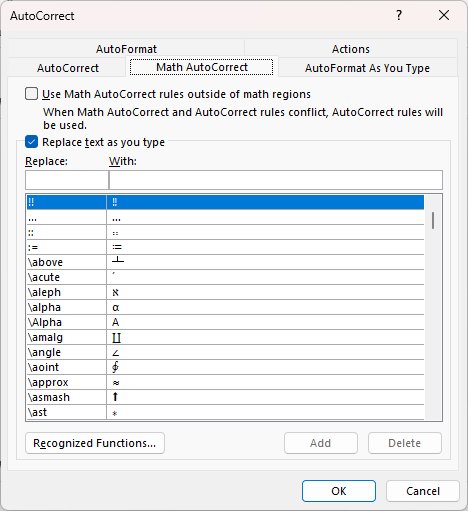
Task: Cancel the AutoCorrect dialog
Action: pyautogui.click(x=423, y=491)
